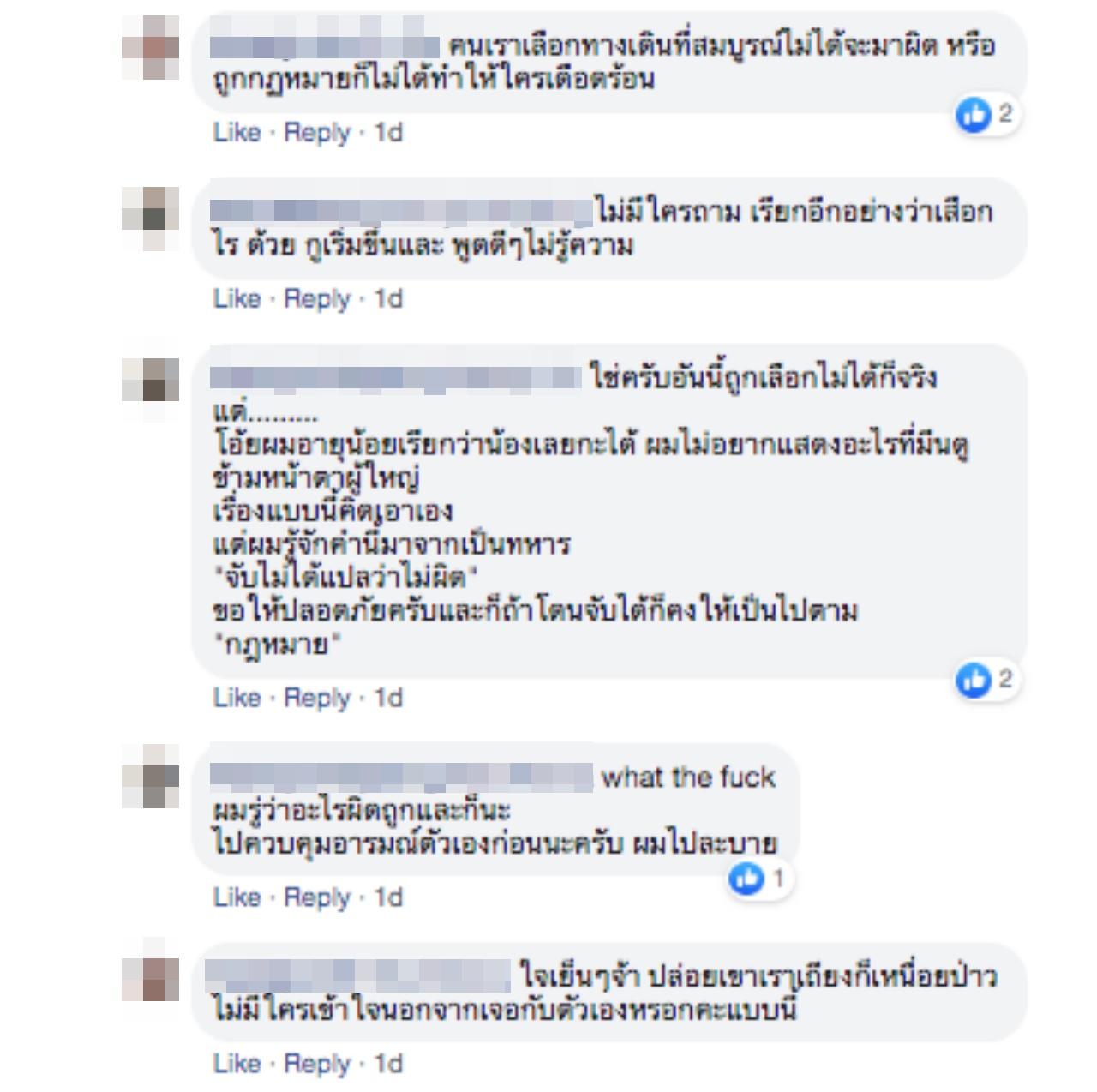Open like reactions on the long third comment

pyautogui.click(x=974, y=681)
